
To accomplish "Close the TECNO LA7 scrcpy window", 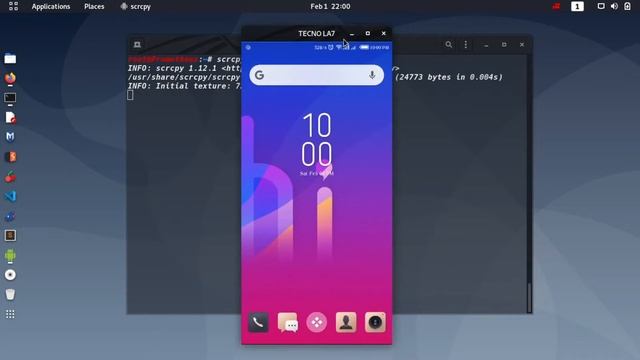I will (x=384, y=33).
